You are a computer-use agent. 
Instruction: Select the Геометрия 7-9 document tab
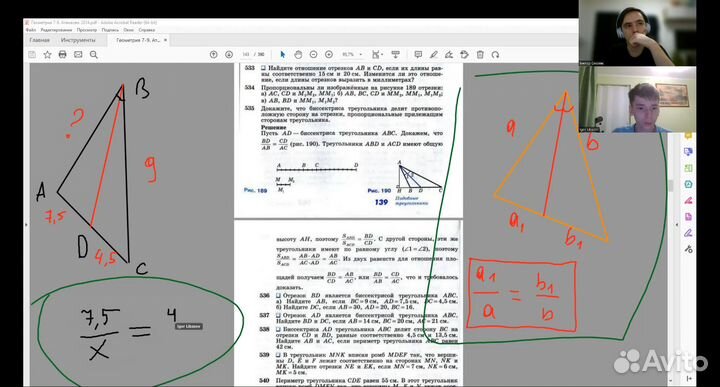(138, 40)
